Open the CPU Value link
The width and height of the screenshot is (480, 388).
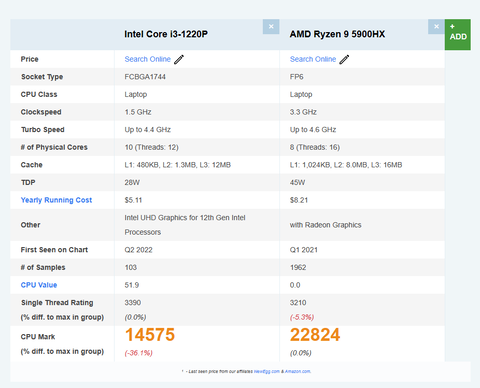point(39,285)
